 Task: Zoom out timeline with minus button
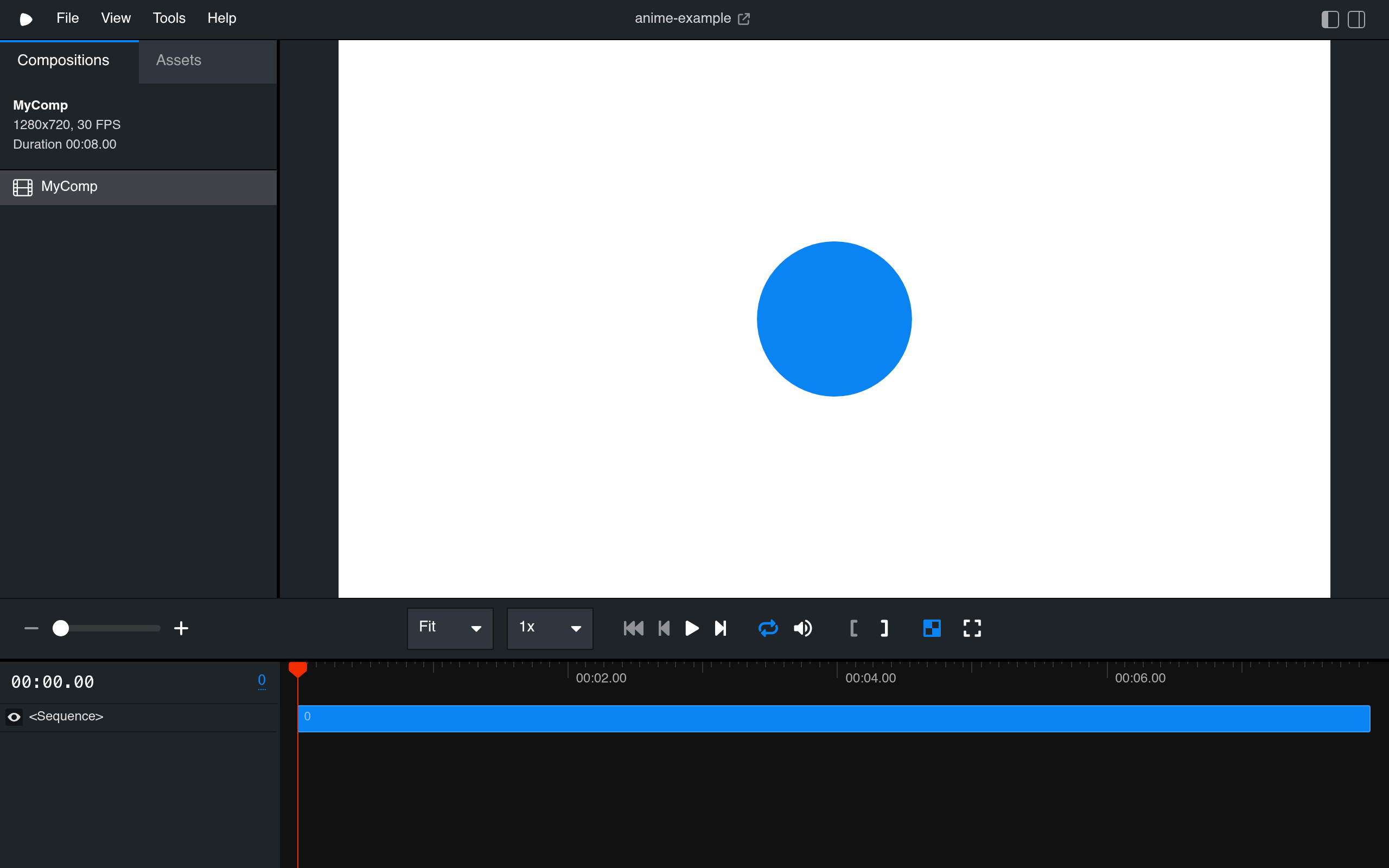coord(31,628)
